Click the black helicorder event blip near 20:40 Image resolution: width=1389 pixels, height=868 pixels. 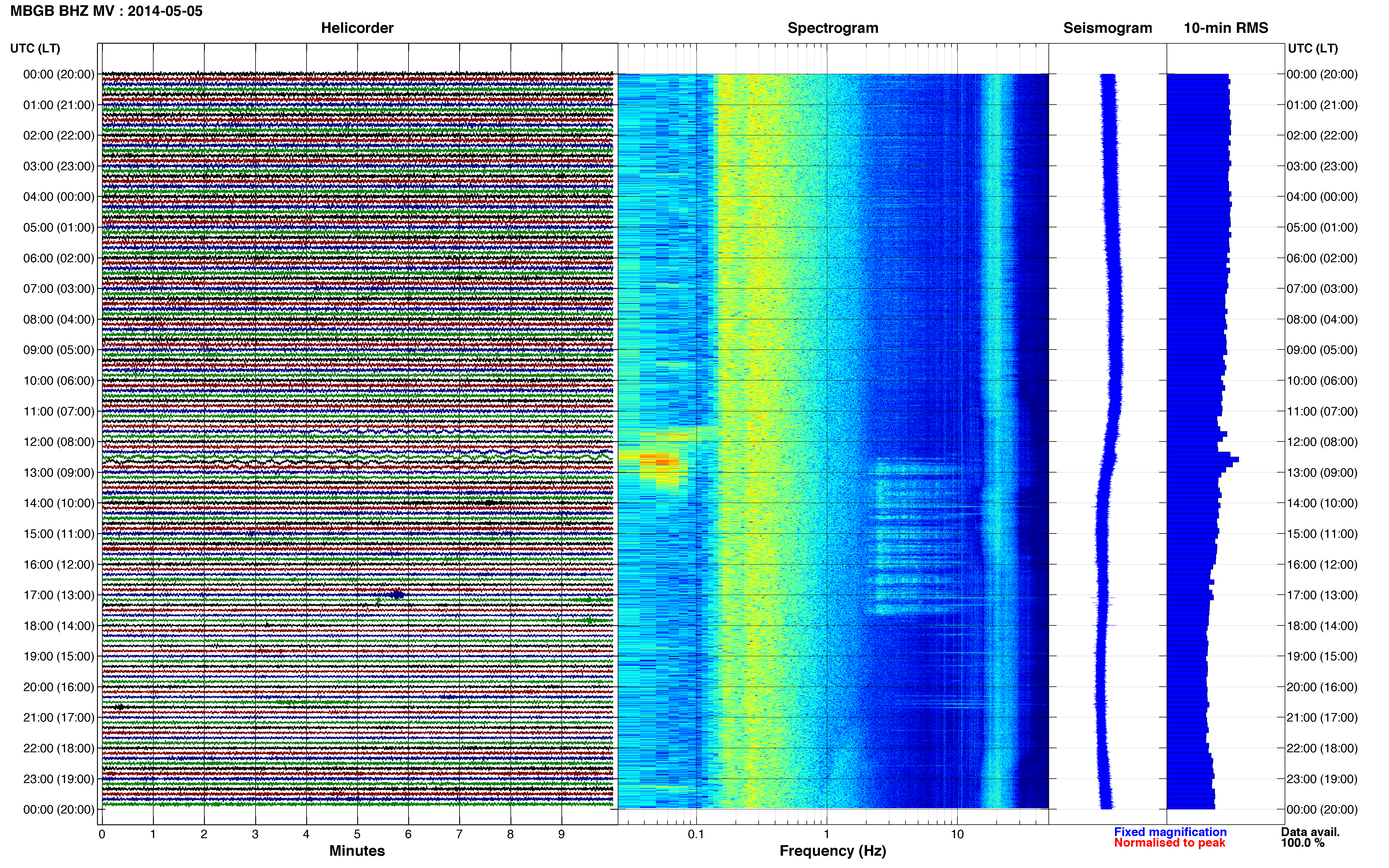[120, 707]
